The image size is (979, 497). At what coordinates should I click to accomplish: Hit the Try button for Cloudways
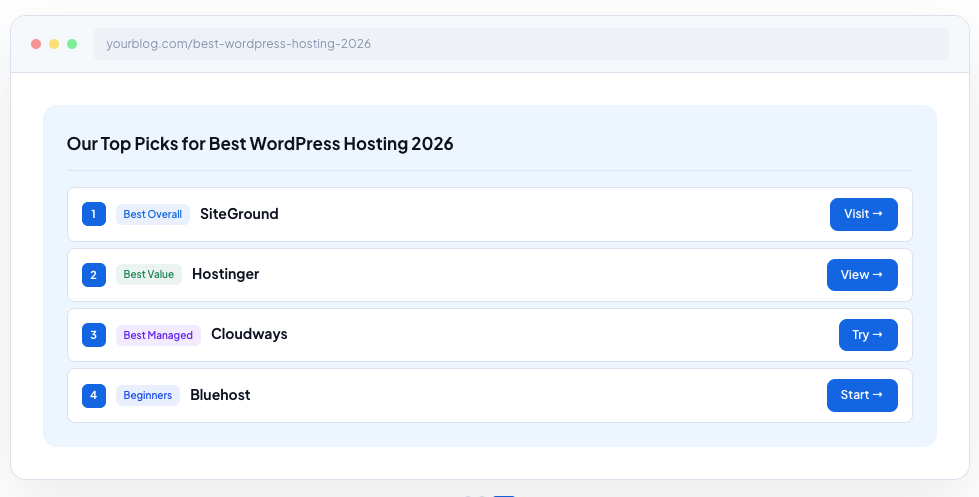[867, 335]
